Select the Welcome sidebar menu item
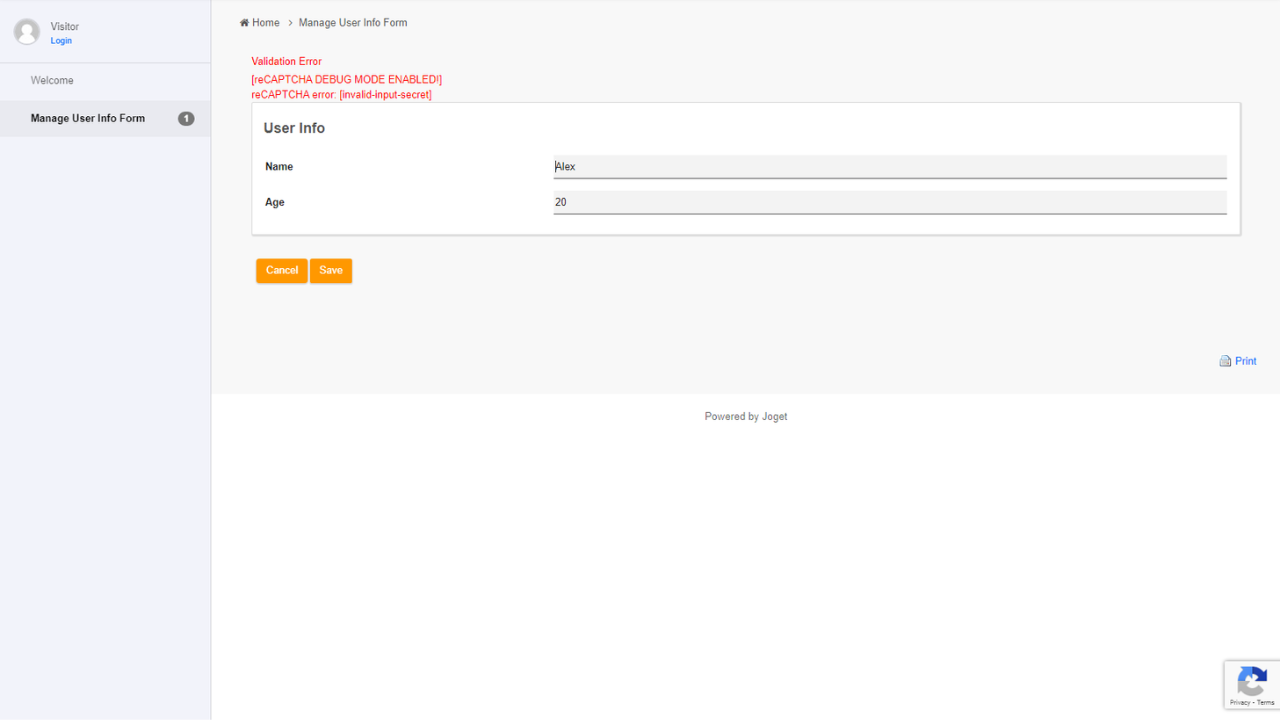 point(52,81)
